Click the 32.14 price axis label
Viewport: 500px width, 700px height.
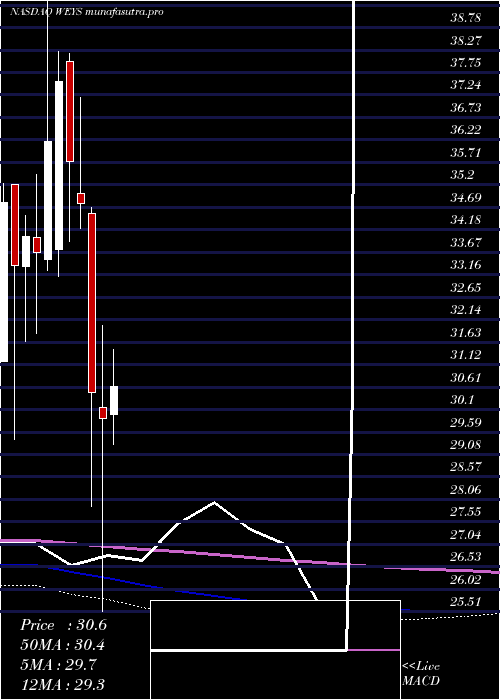[466, 310]
